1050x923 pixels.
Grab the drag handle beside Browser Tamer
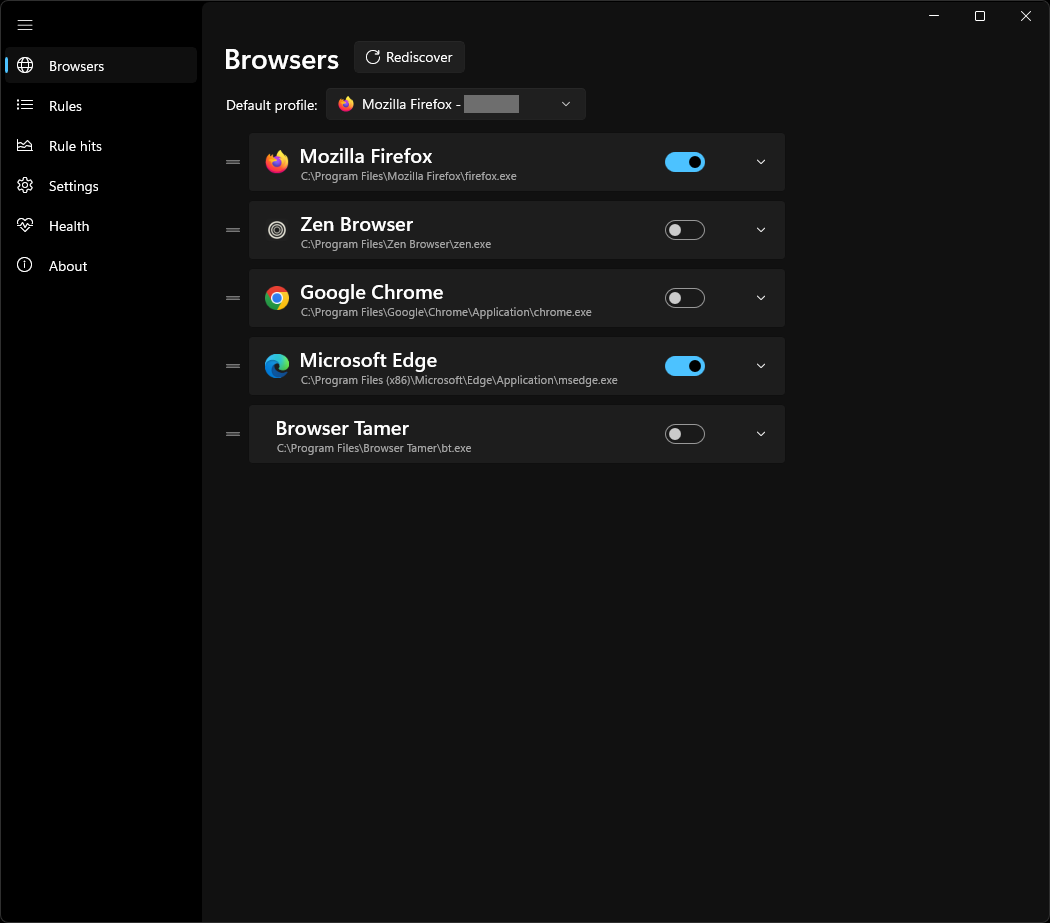(233, 434)
